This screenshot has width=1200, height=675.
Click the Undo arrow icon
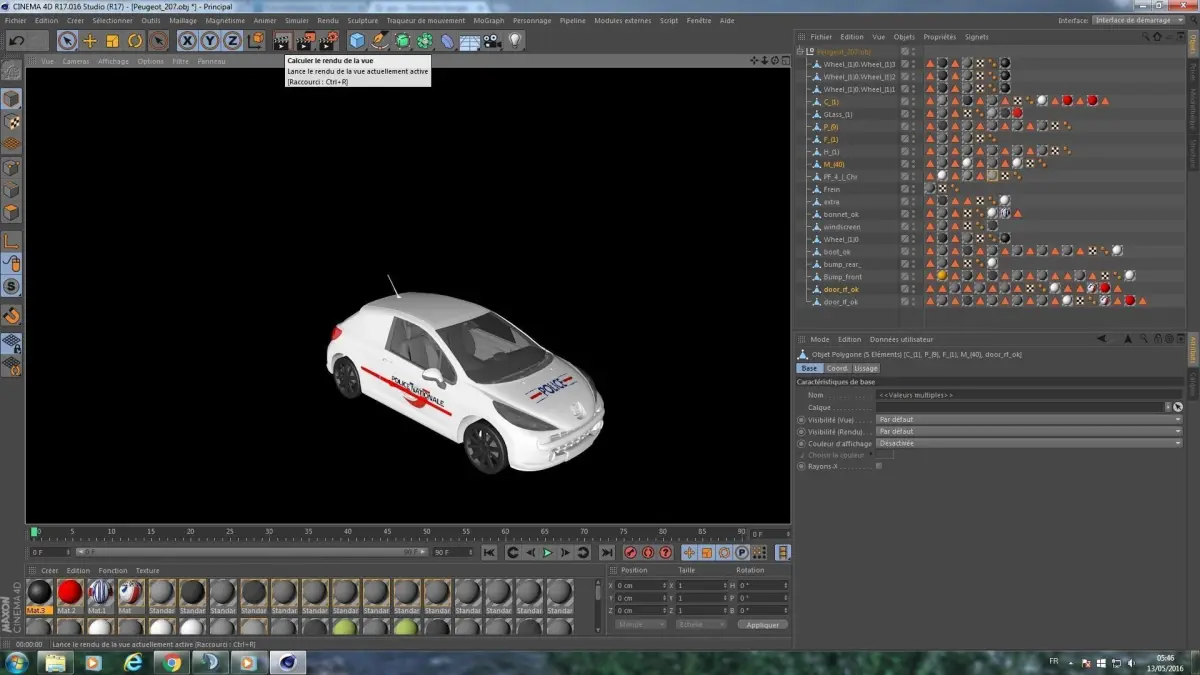pos(16,41)
